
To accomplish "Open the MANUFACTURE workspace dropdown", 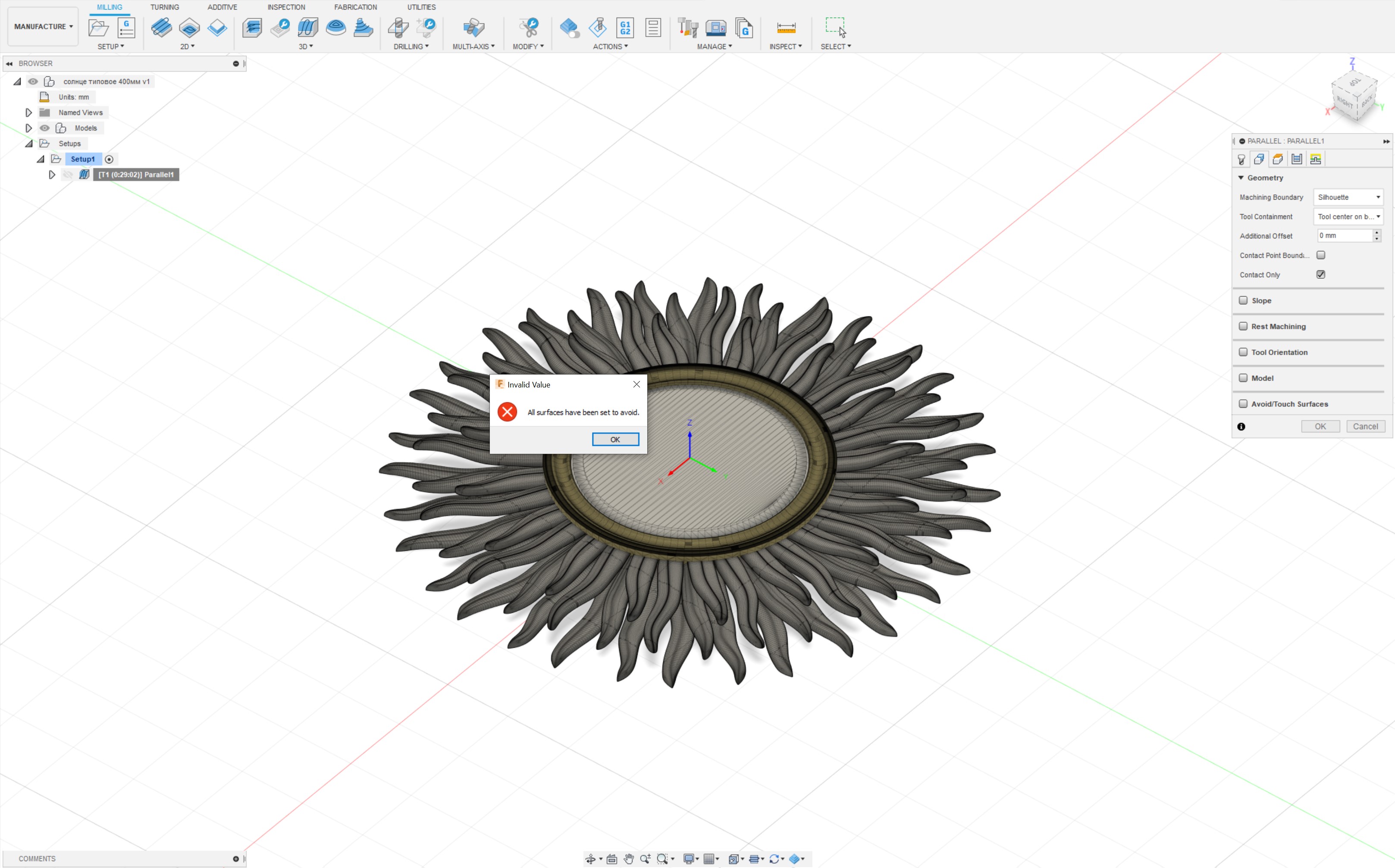I will [43, 26].
